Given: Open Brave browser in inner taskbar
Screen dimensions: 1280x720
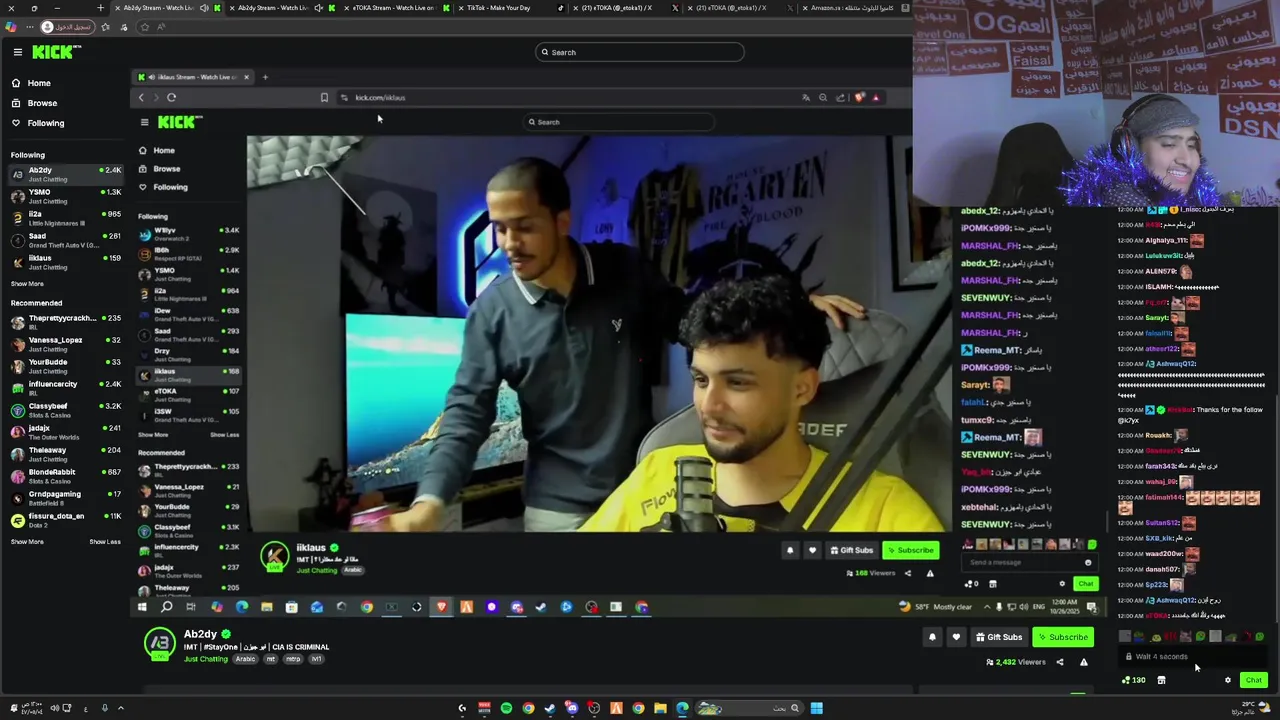Looking at the screenshot, I should [441, 607].
